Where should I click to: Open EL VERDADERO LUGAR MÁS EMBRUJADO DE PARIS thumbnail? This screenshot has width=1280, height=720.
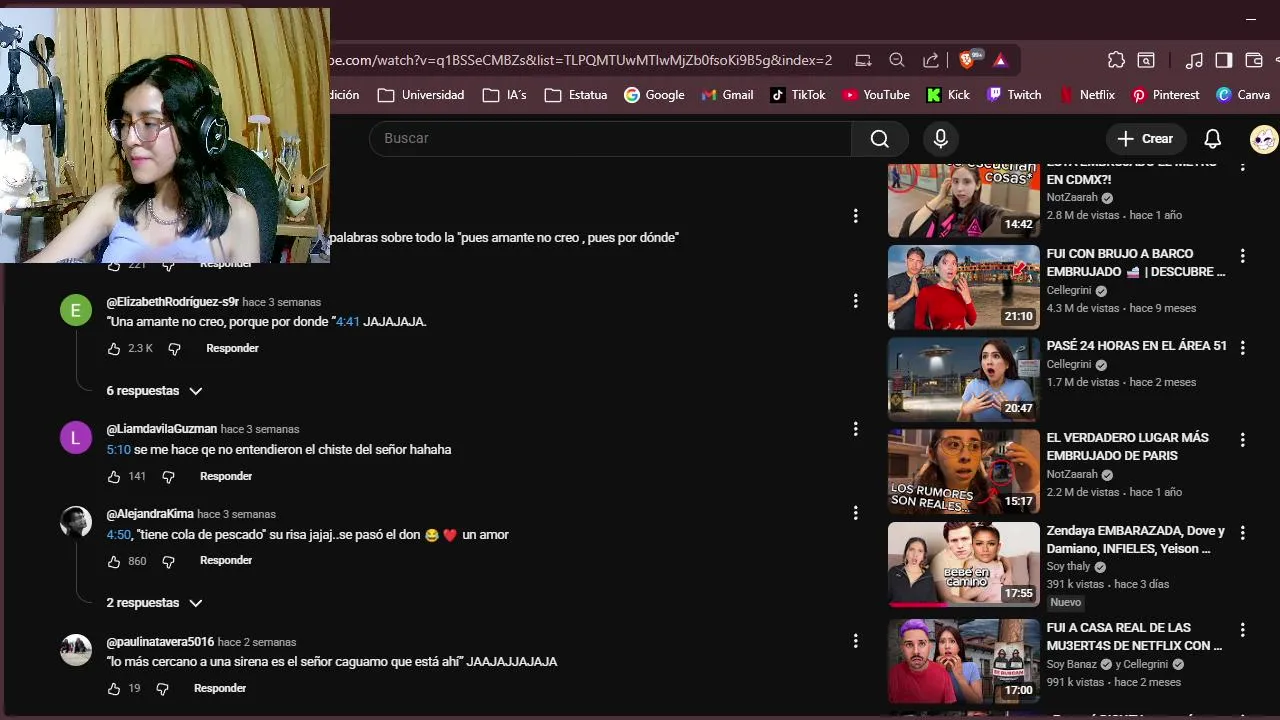pos(964,471)
